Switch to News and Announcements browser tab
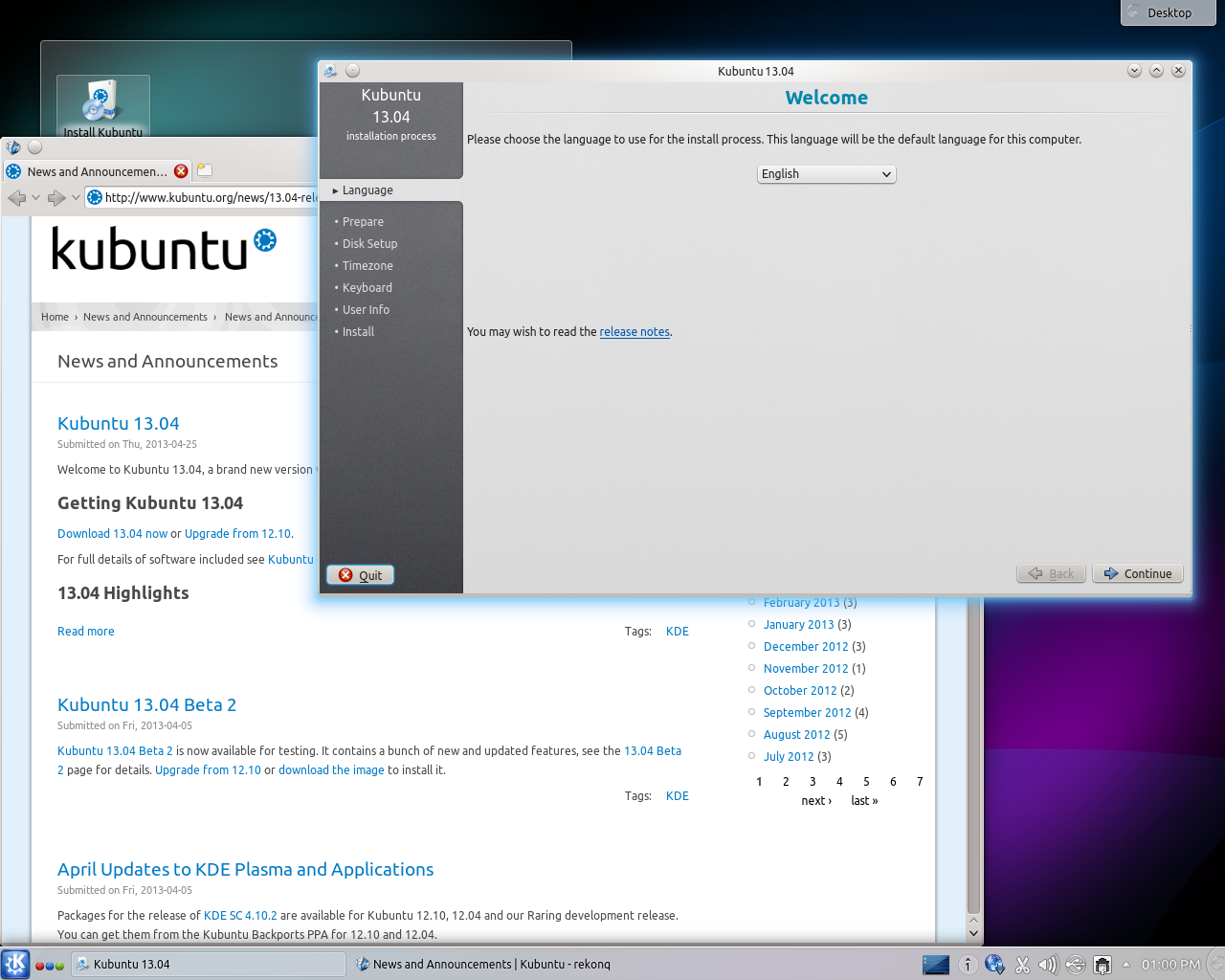The image size is (1225, 980). [98, 171]
